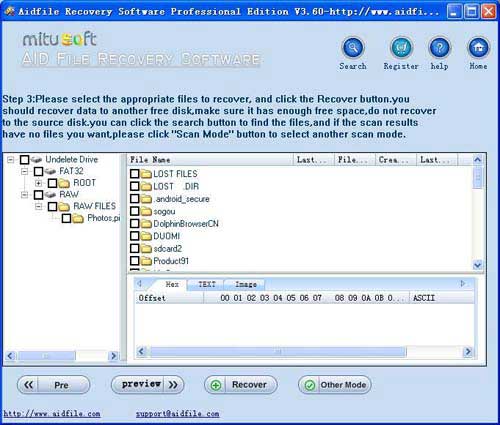500x425 pixels.
Task: Click the Offset column header in hex view
Action: (169, 298)
